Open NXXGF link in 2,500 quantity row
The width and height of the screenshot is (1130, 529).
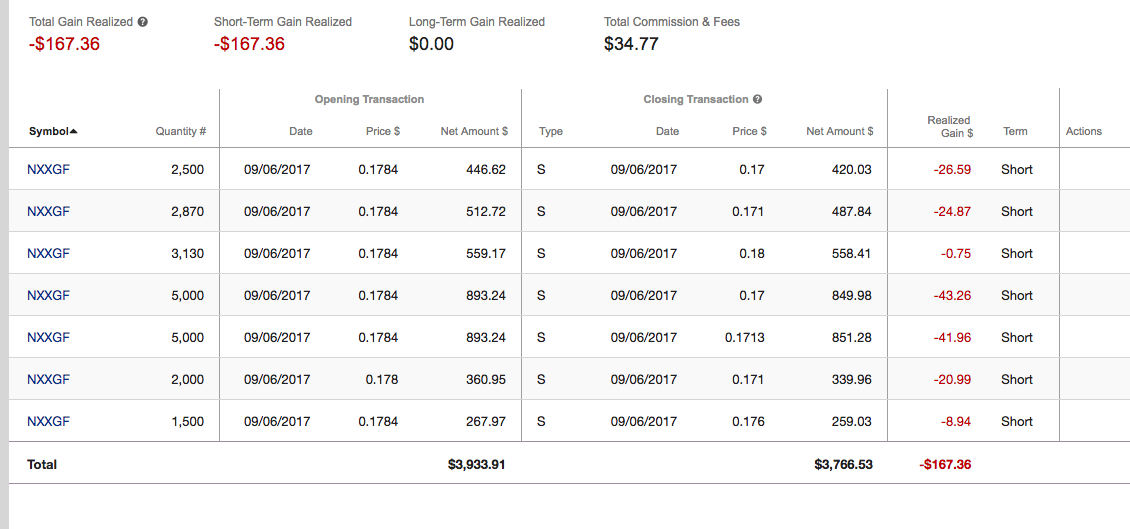coord(49,170)
